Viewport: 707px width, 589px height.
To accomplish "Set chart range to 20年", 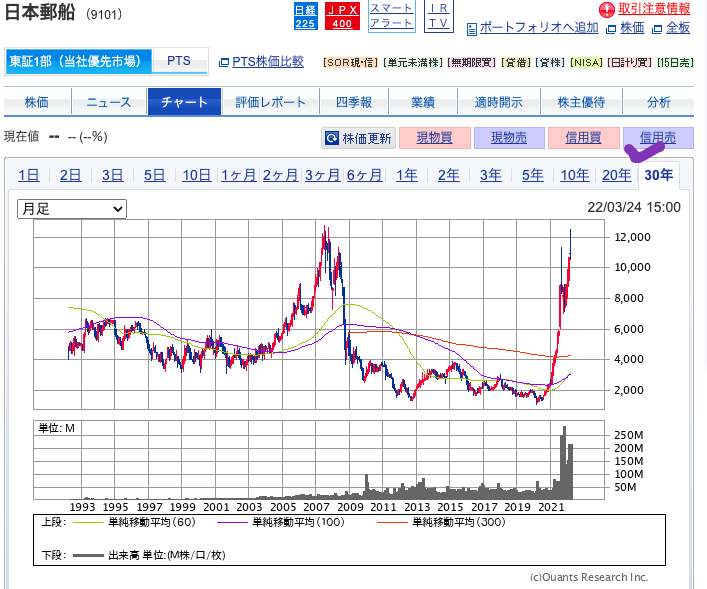I will pyautogui.click(x=616, y=175).
